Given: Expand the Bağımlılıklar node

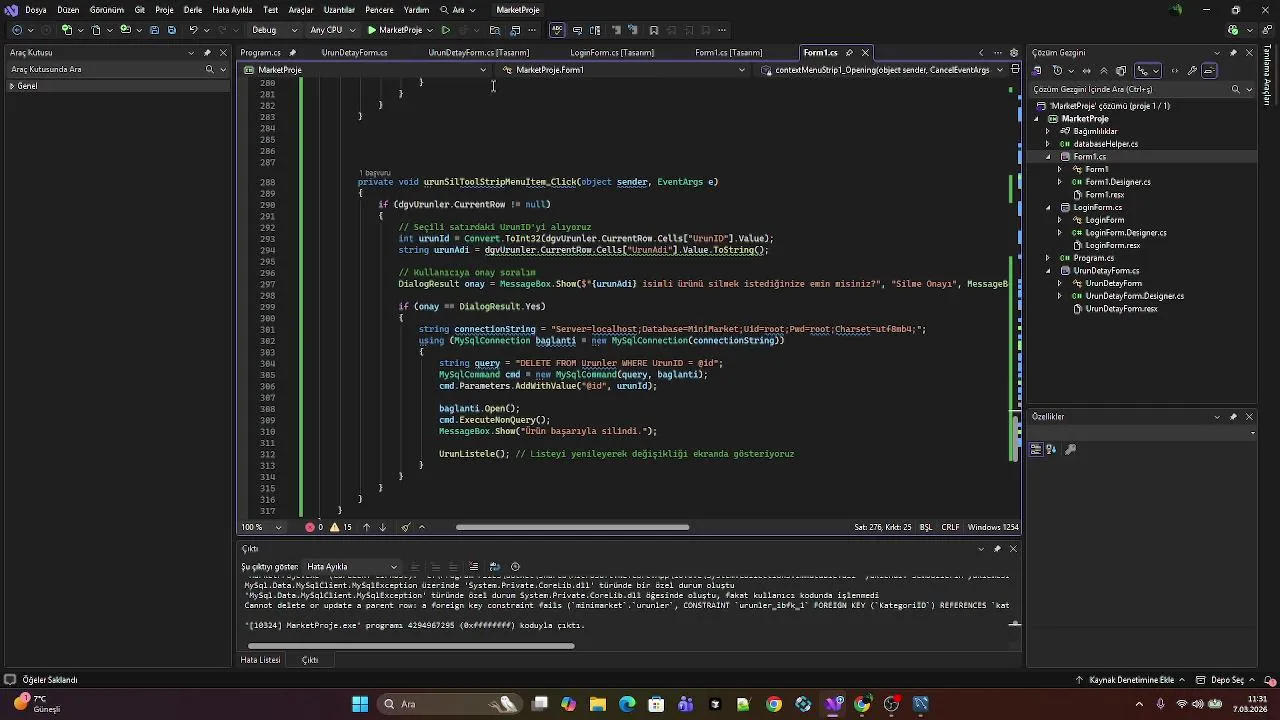Looking at the screenshot, I should click(1048, 131).
